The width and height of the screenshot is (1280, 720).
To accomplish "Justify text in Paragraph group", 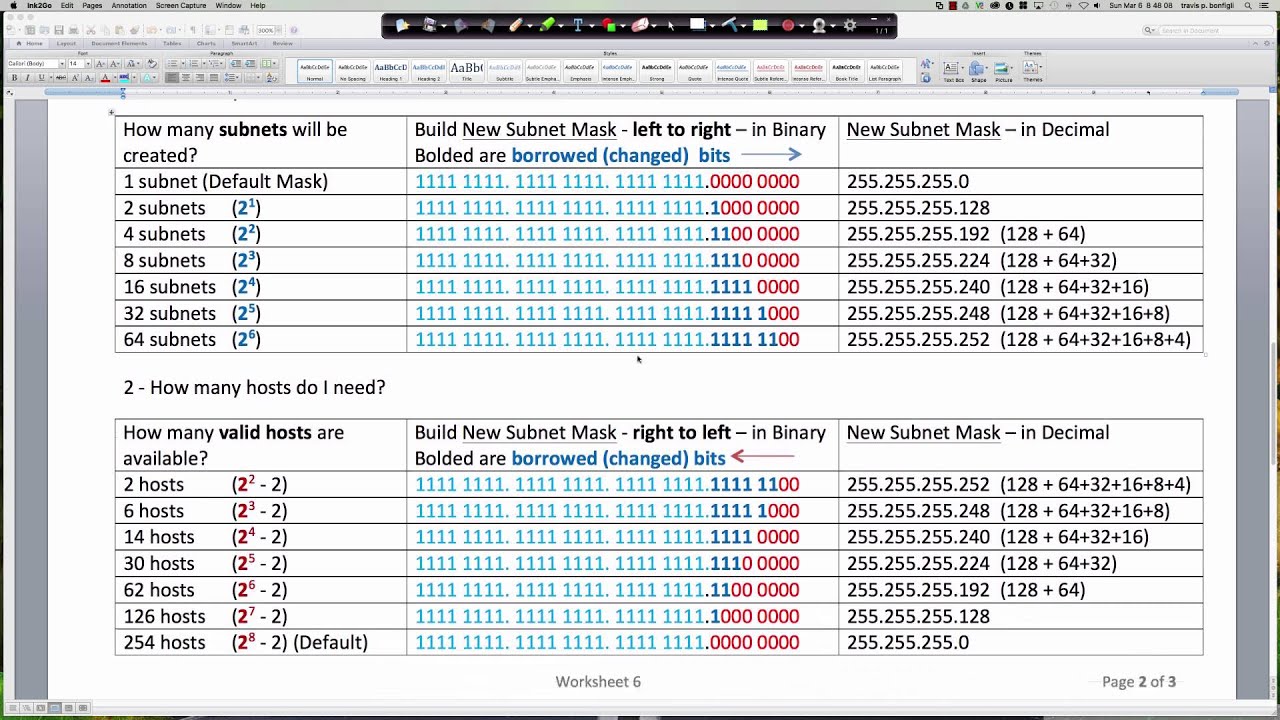I will click(x=214, y=77).
